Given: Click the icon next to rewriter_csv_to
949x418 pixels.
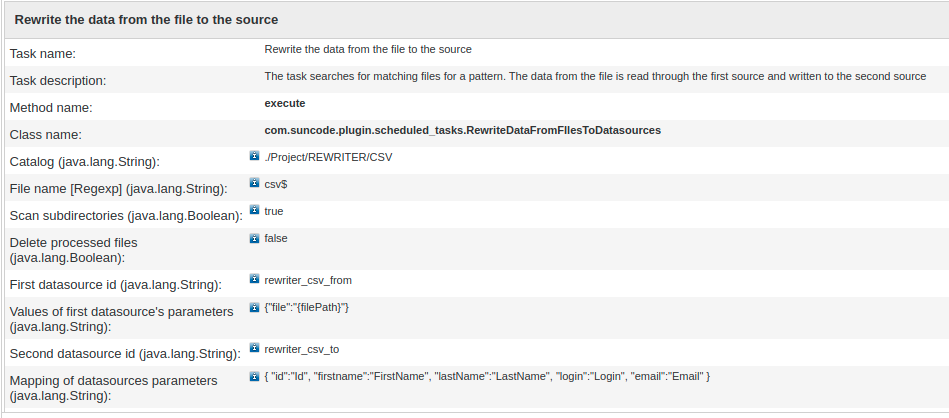Looking at the screenshot, I should (255, 349).
